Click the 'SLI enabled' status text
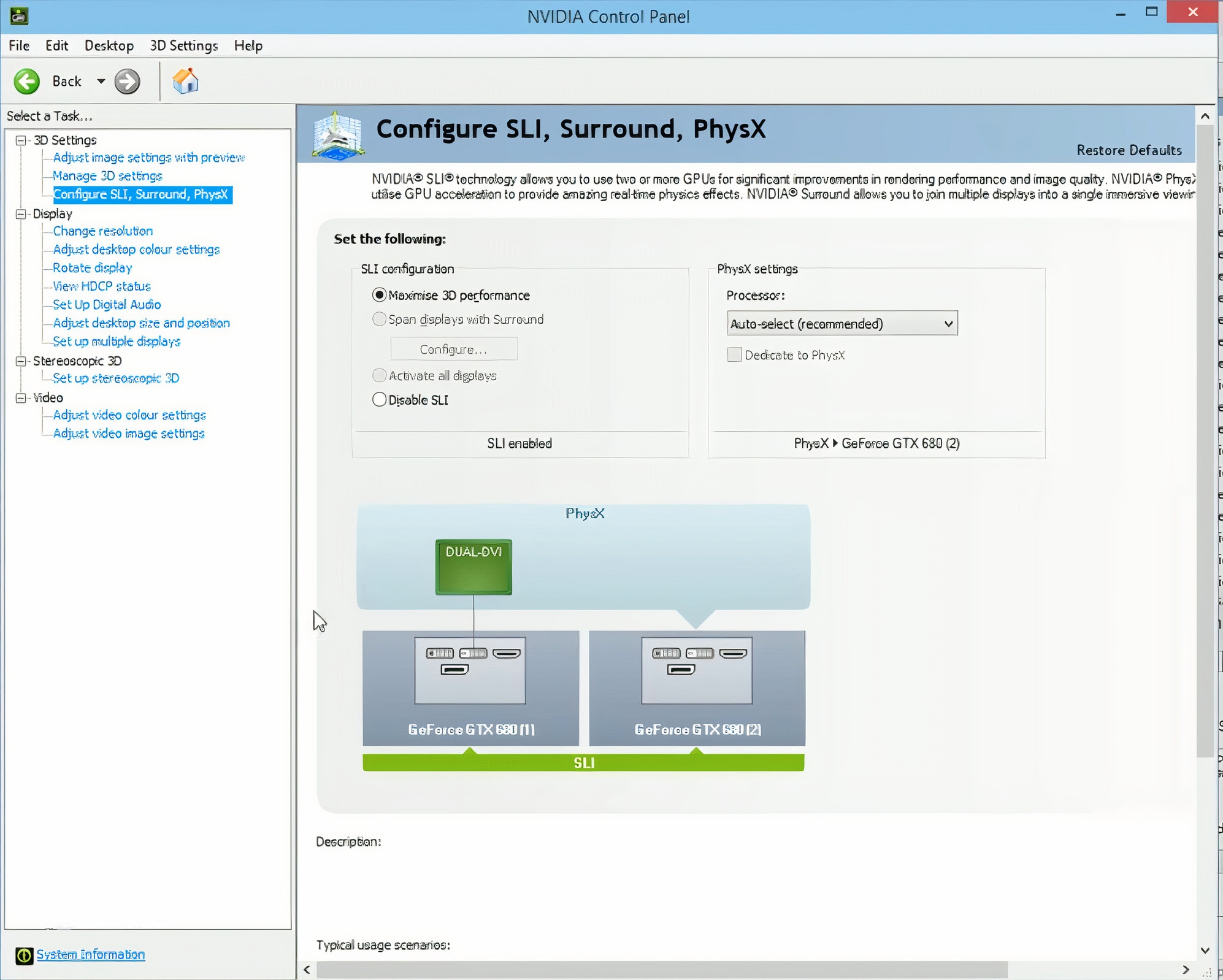This screenshot has height=980, width=1223. pos(519,443)
